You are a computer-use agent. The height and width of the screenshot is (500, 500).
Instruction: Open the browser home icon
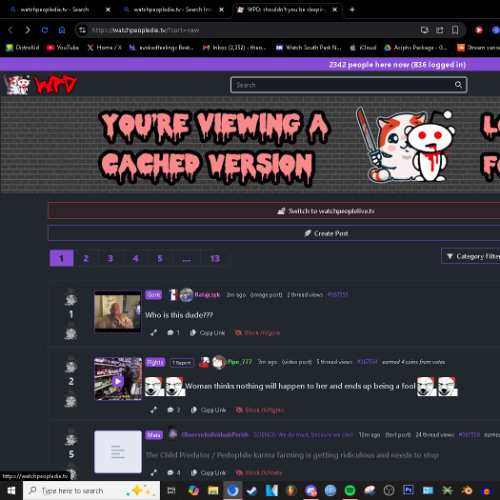tap(62, 30)
